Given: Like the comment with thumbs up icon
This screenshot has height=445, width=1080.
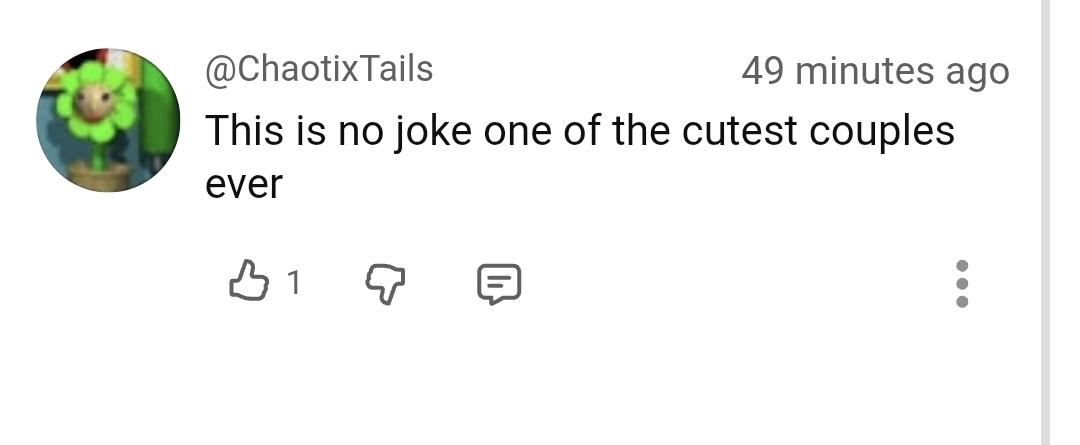Looking at the screenshot, I should point(249,283).
